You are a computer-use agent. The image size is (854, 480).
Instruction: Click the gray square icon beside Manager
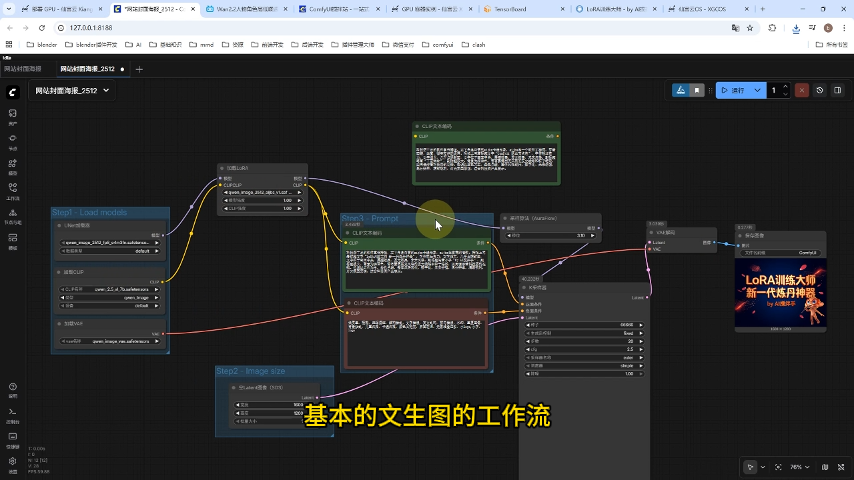[697, 90]
